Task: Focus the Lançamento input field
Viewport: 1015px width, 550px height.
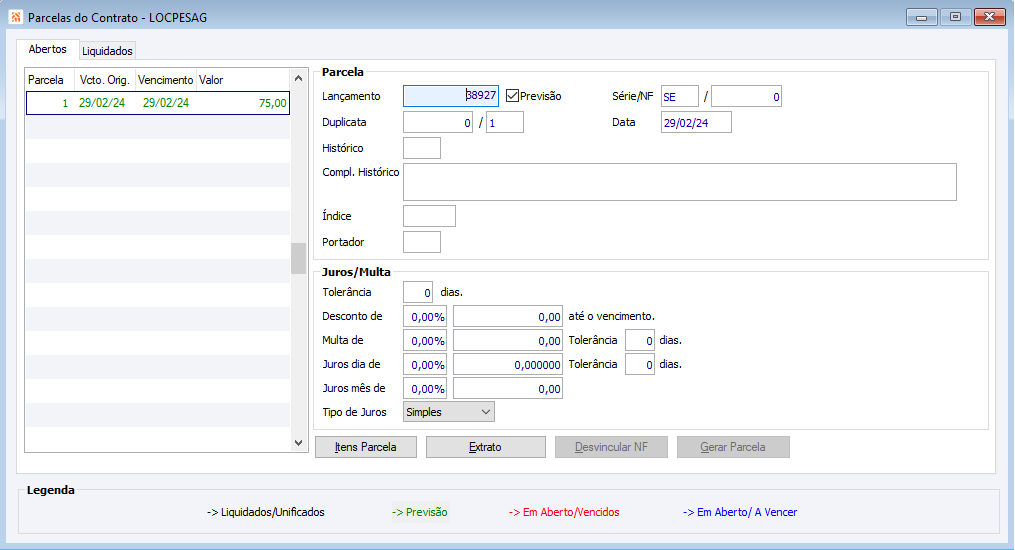Action: [x=451, y=96]
